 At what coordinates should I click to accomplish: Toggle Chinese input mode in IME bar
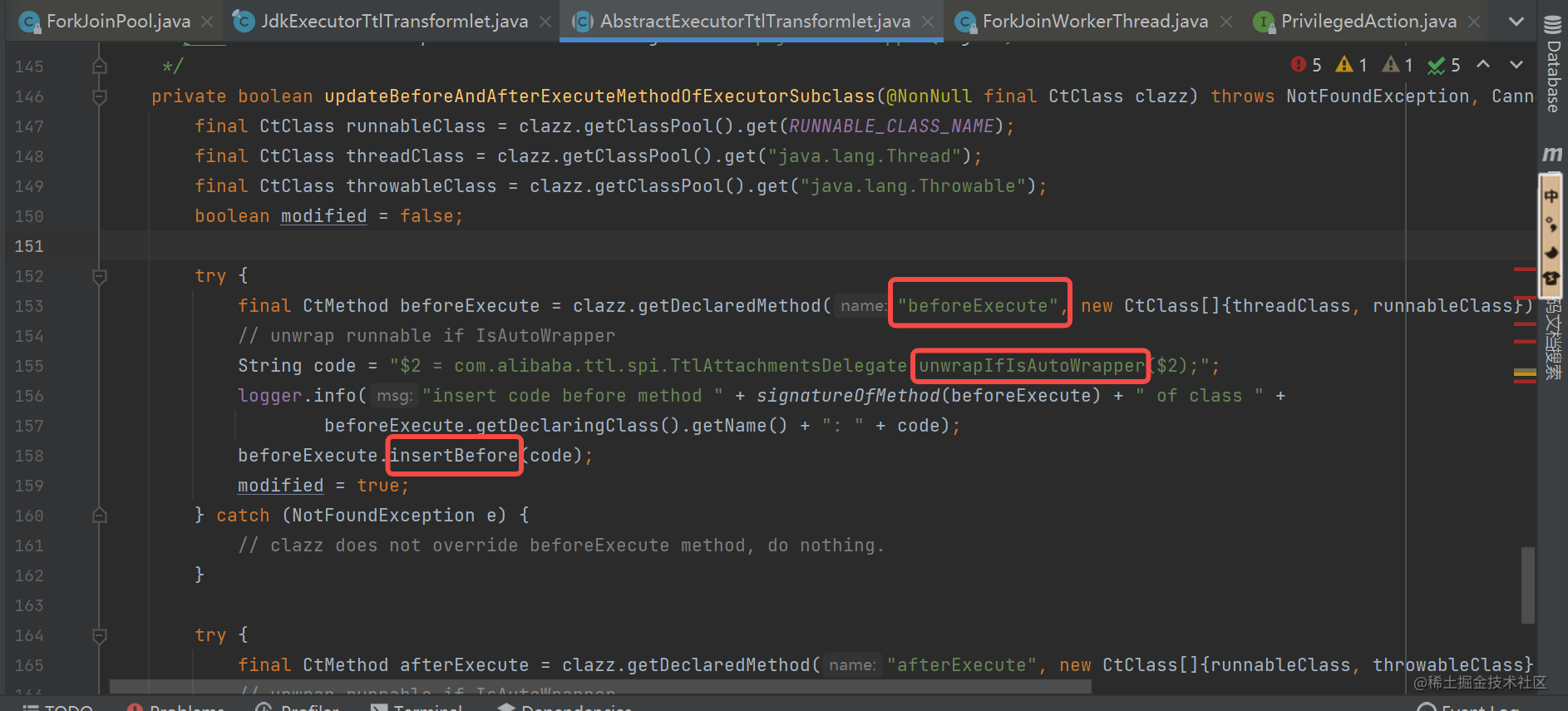point(1551,196)
